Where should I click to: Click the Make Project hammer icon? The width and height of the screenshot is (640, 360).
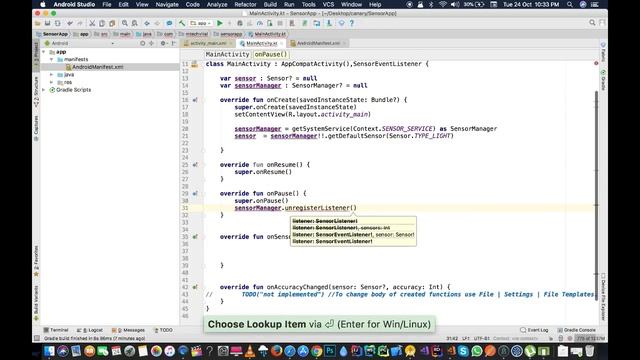coord(182,23)
